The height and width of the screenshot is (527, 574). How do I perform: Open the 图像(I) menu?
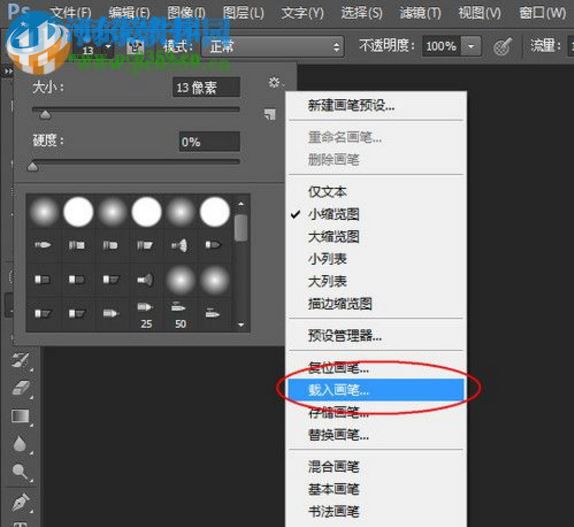pyautogui.click(x=186, y=14)
